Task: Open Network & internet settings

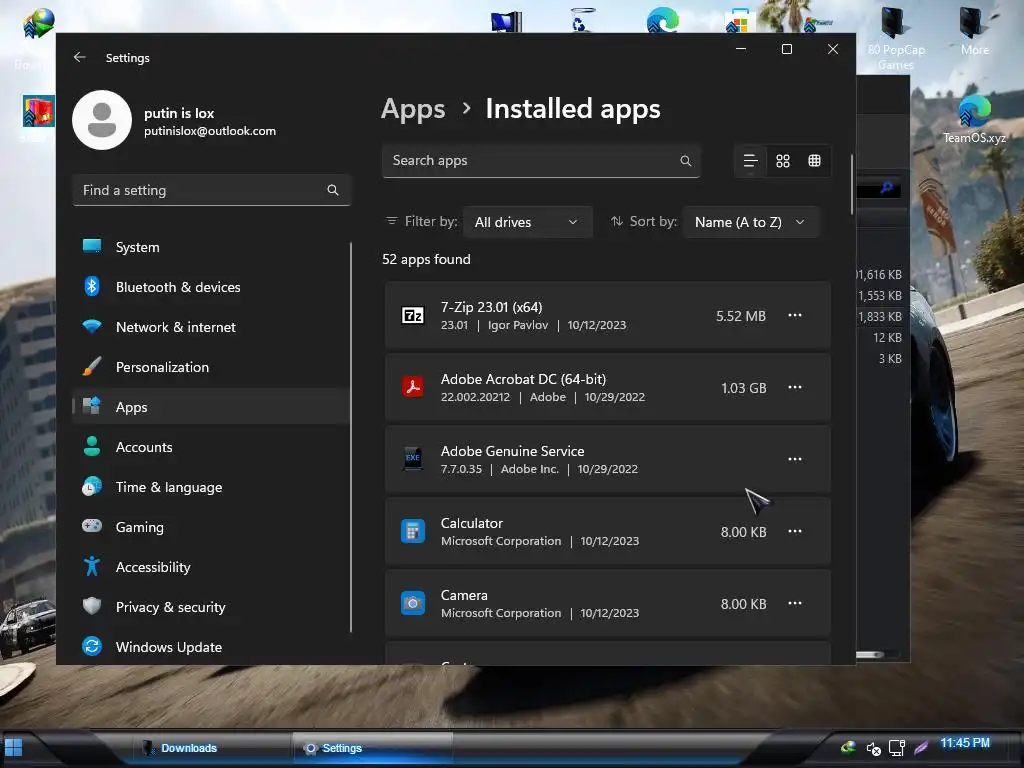Action: (212, 327)
